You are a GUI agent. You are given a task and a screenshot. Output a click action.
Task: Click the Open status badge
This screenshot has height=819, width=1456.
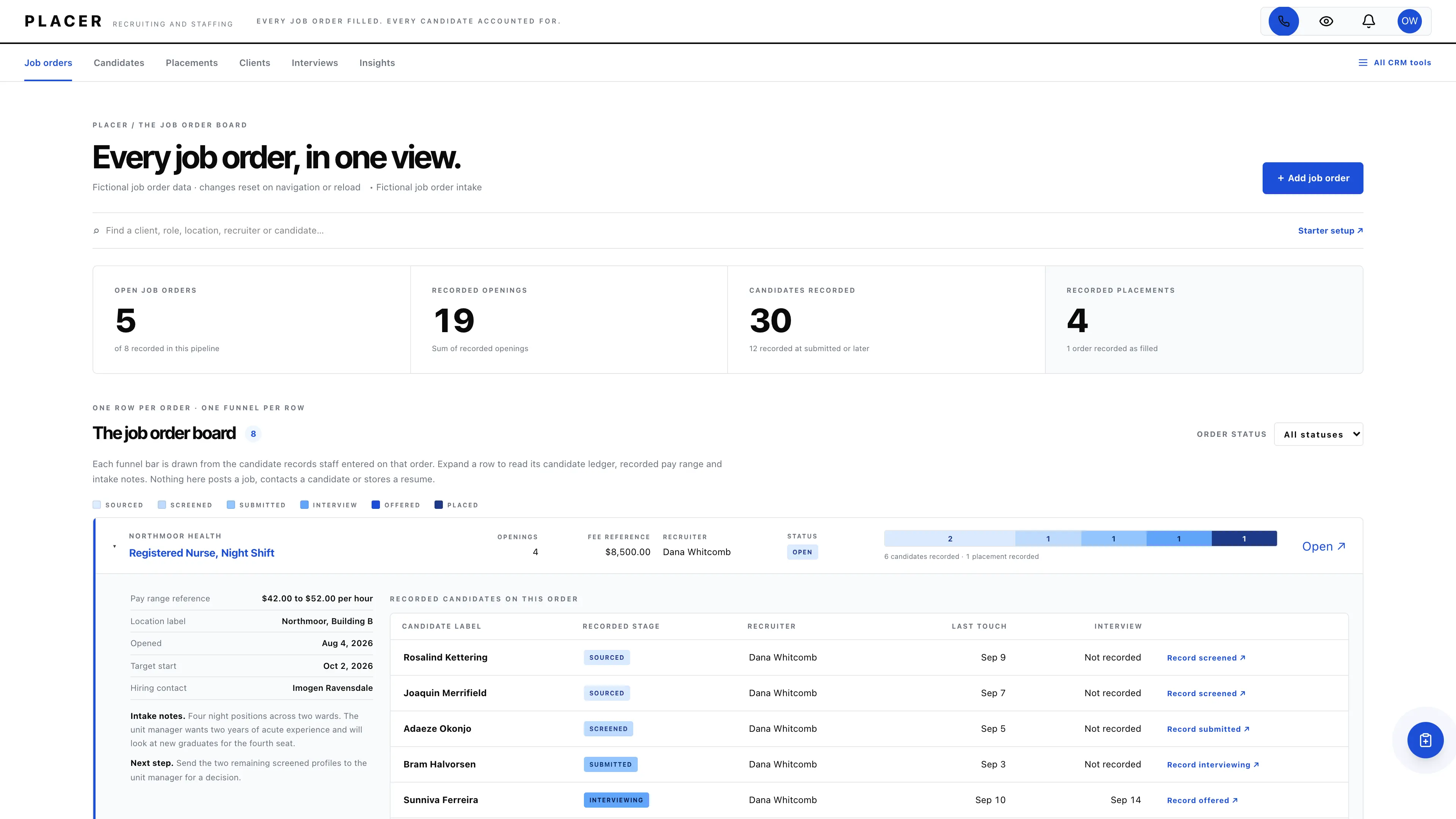coord(802,552)
